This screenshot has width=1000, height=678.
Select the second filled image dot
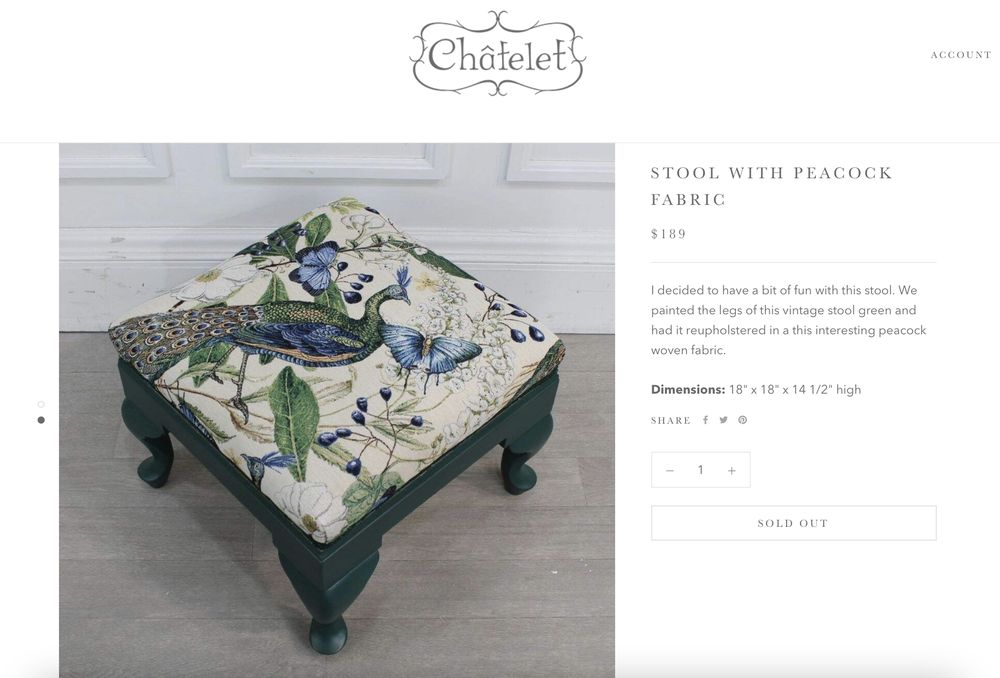pos(41,420)
